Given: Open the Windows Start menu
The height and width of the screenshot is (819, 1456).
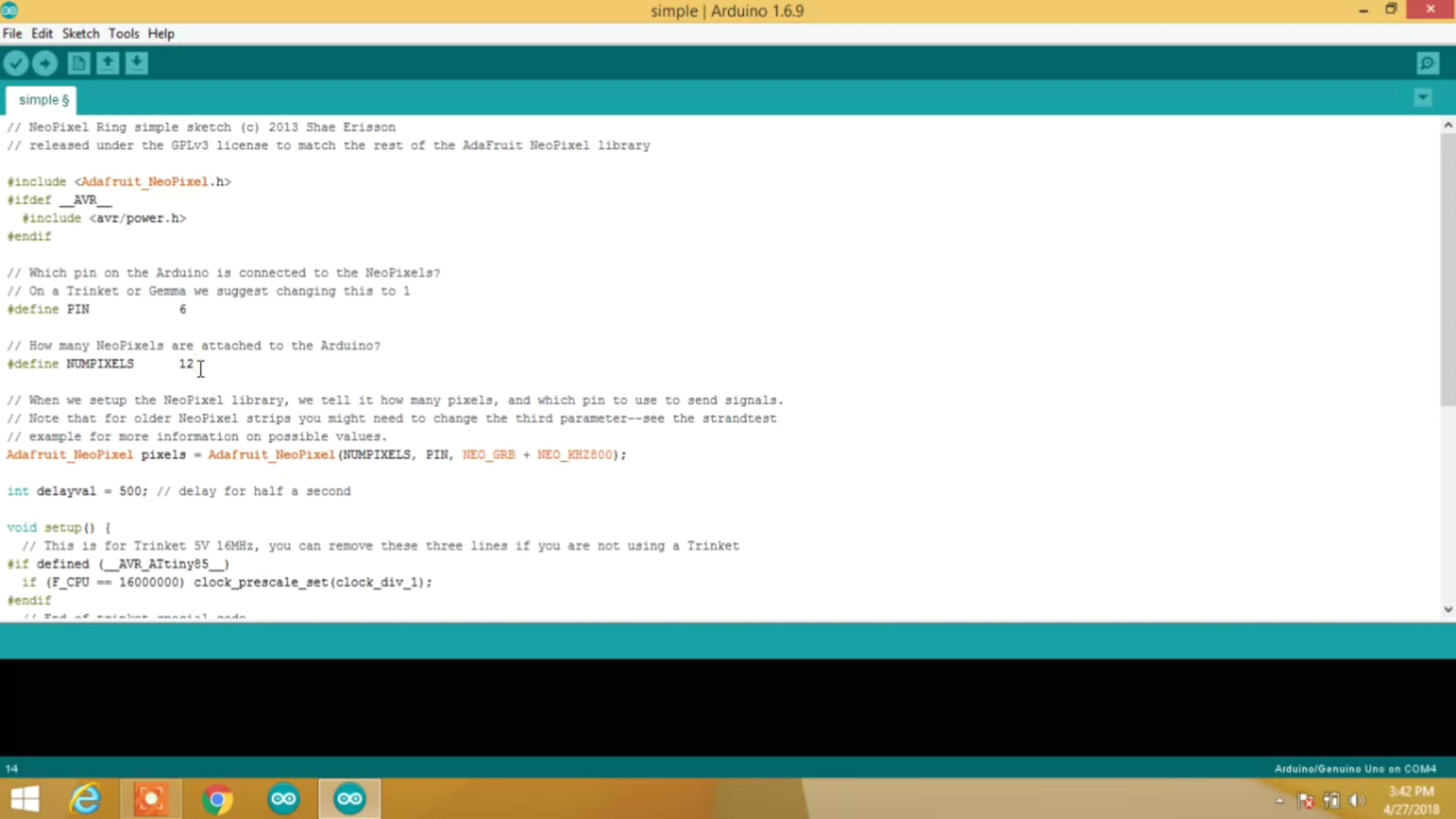Looking at the screenshot, I should pyautogui.click(x=25, y=798).
